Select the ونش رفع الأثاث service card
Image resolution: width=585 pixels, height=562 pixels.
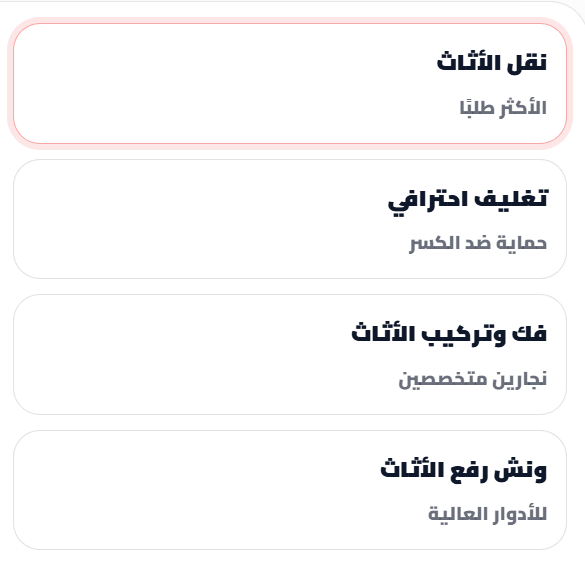pyautogui.click(x=290, y=490)
